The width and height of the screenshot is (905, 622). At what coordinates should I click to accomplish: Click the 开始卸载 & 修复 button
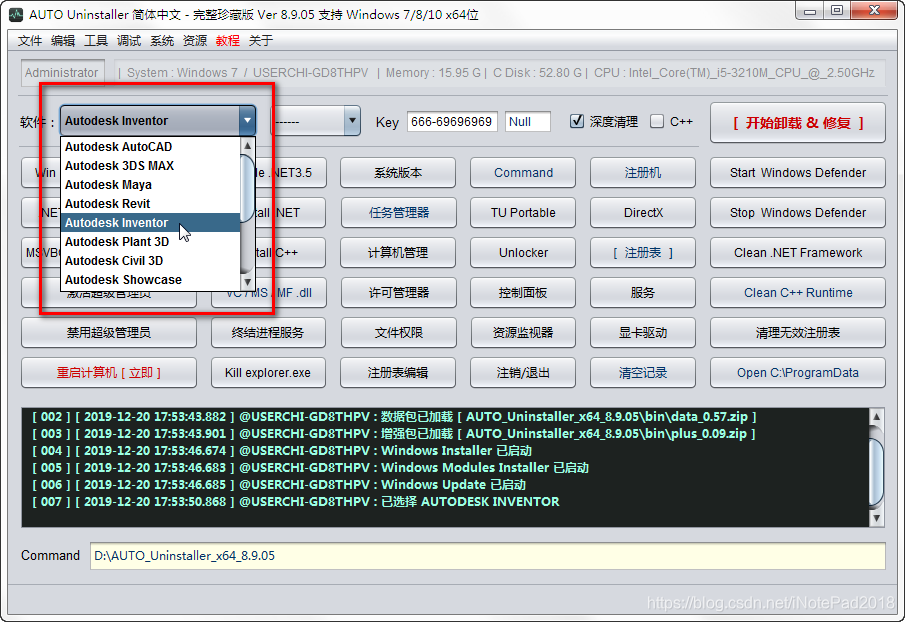click(x=798, y=123)
